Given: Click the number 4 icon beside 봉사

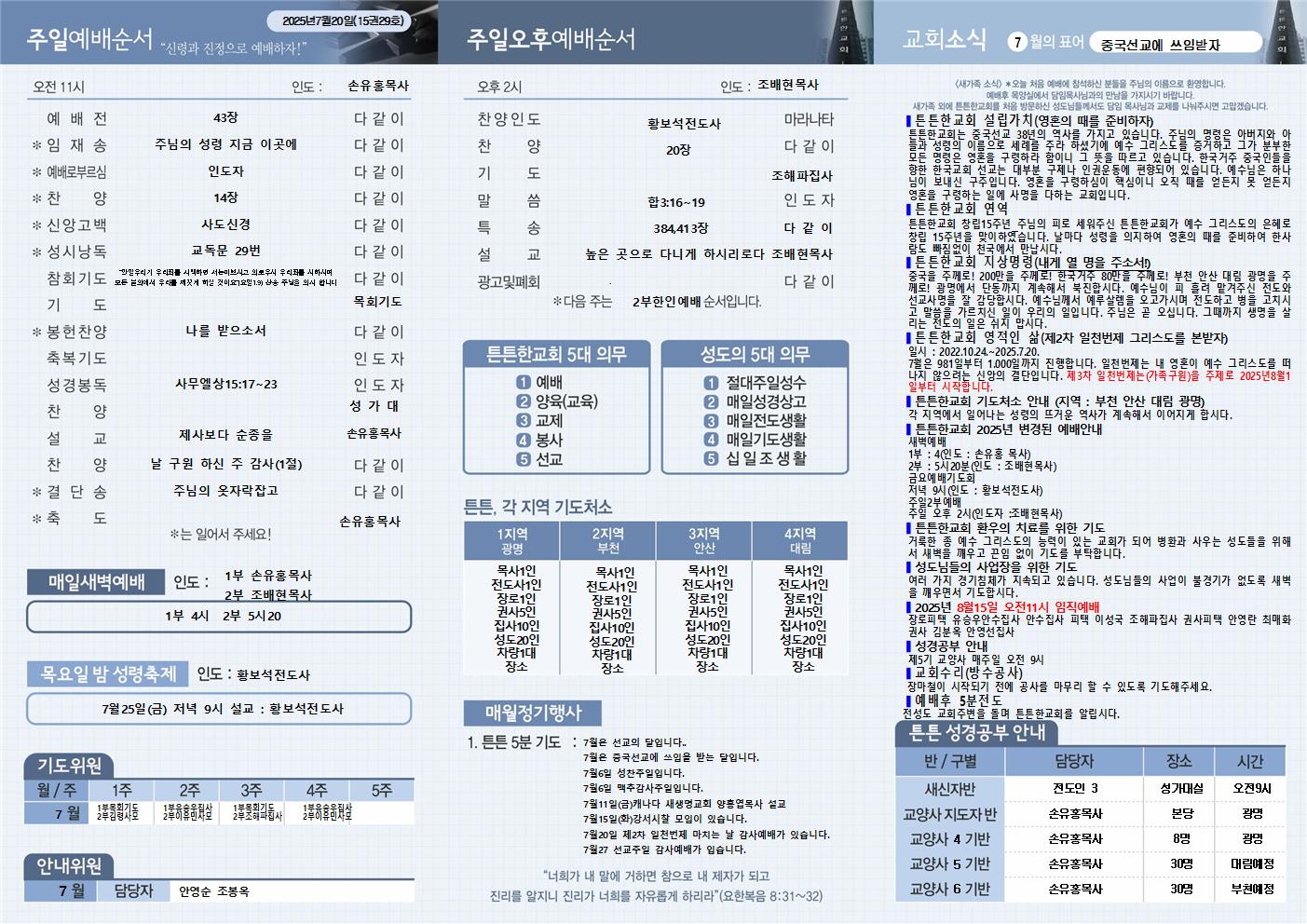Looking at the screenshot, I should click(x=524, y=440).
